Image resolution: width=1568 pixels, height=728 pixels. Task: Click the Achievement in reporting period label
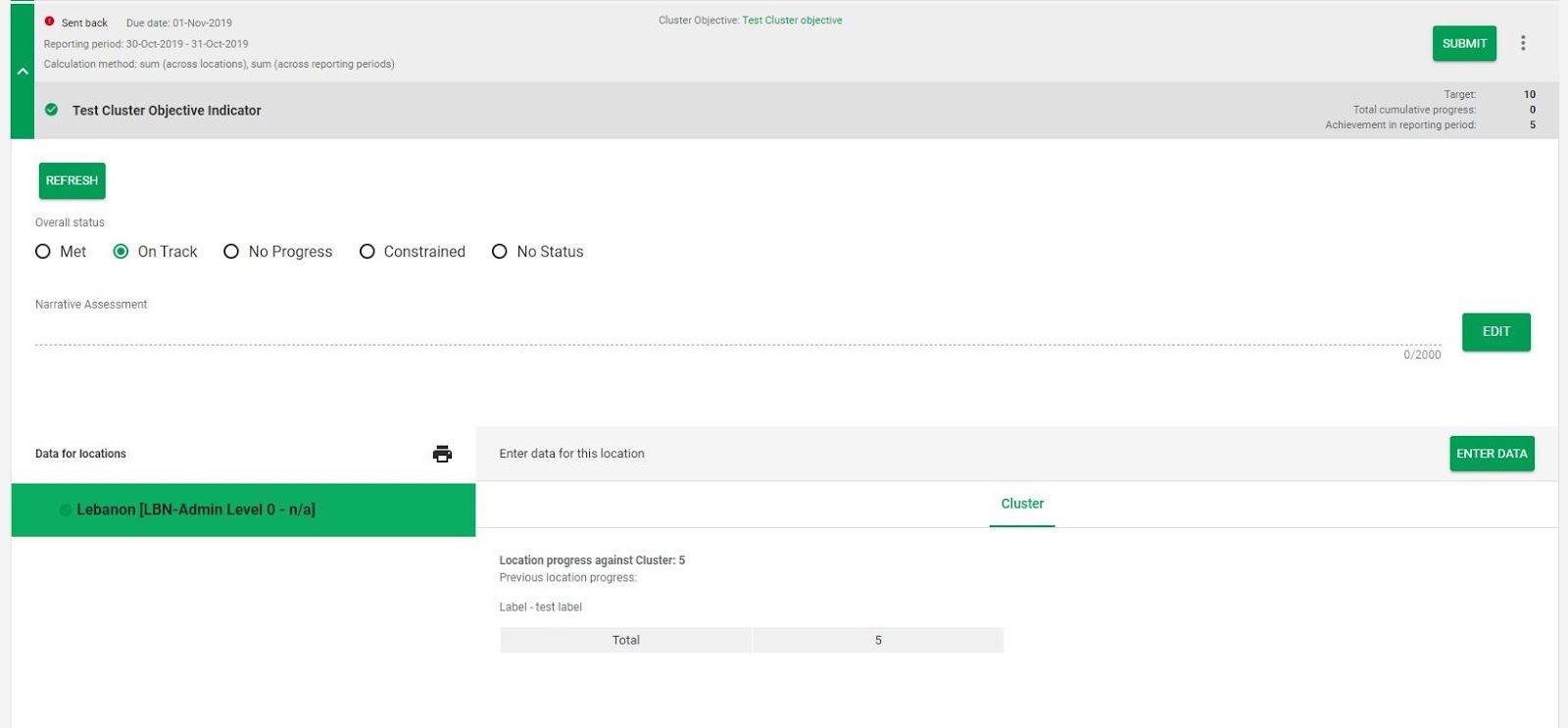tap(1400, 124)
